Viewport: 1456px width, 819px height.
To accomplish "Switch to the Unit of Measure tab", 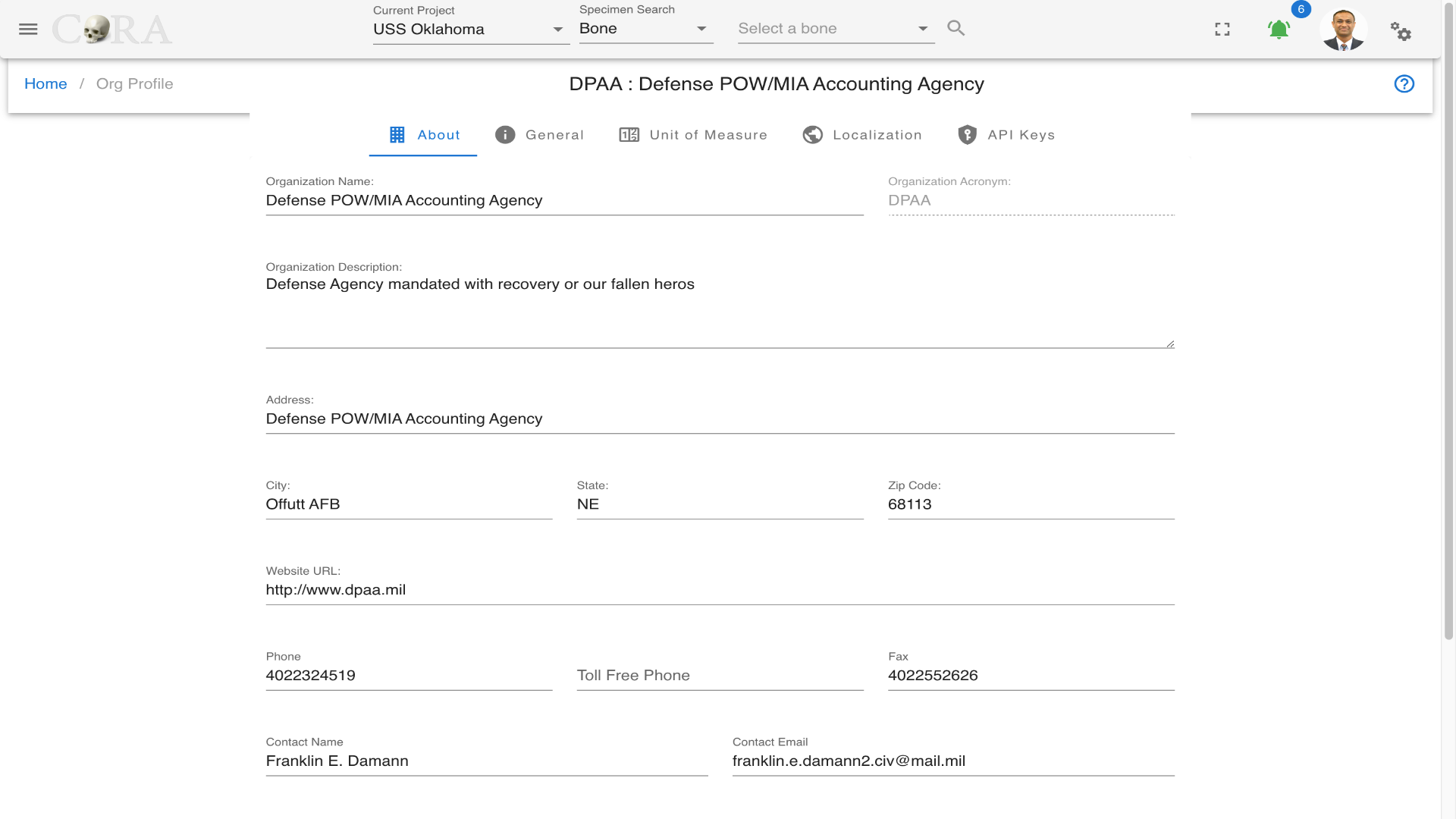I will [x=693, y=135].
